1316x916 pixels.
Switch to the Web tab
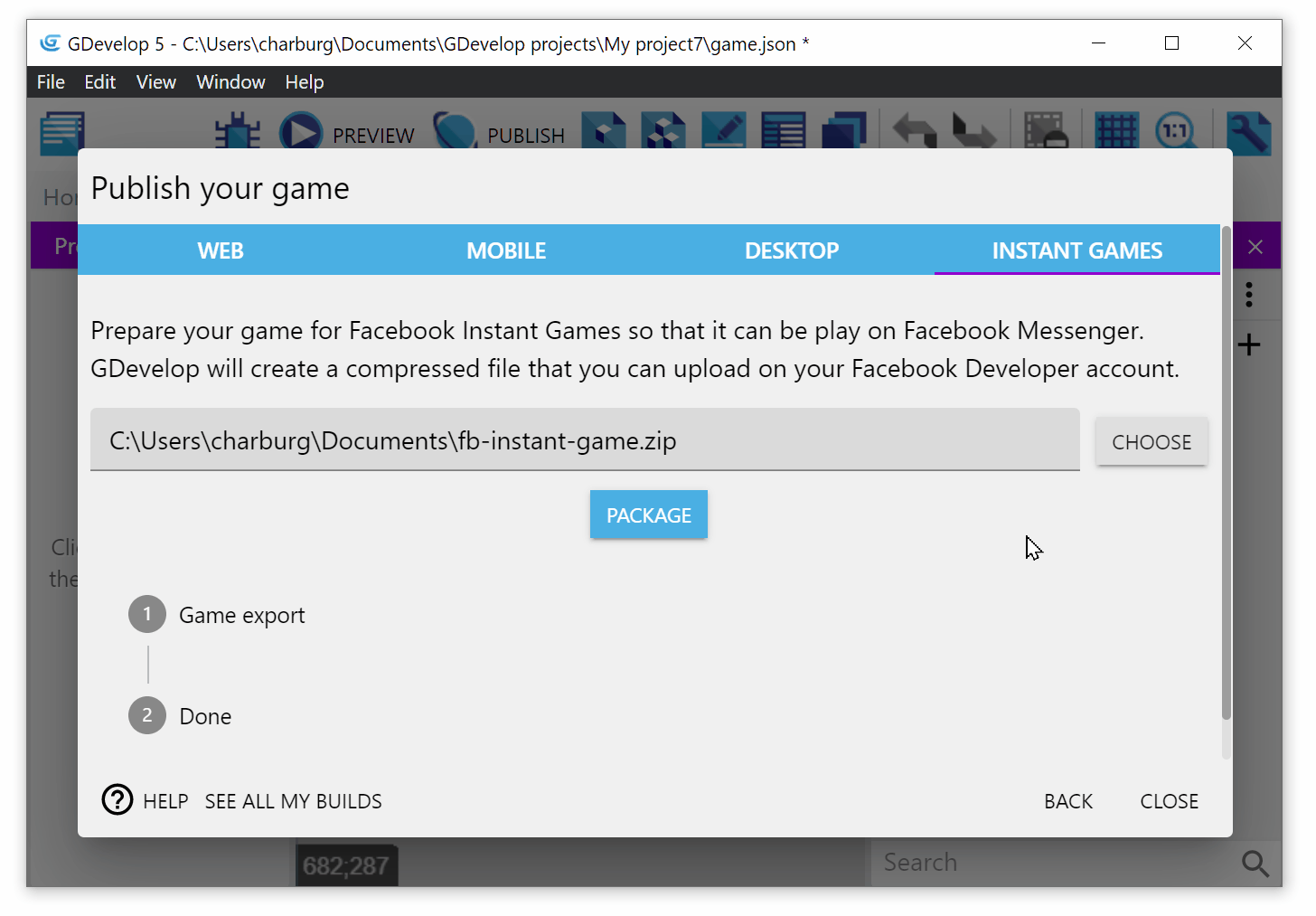pos(221,250)
